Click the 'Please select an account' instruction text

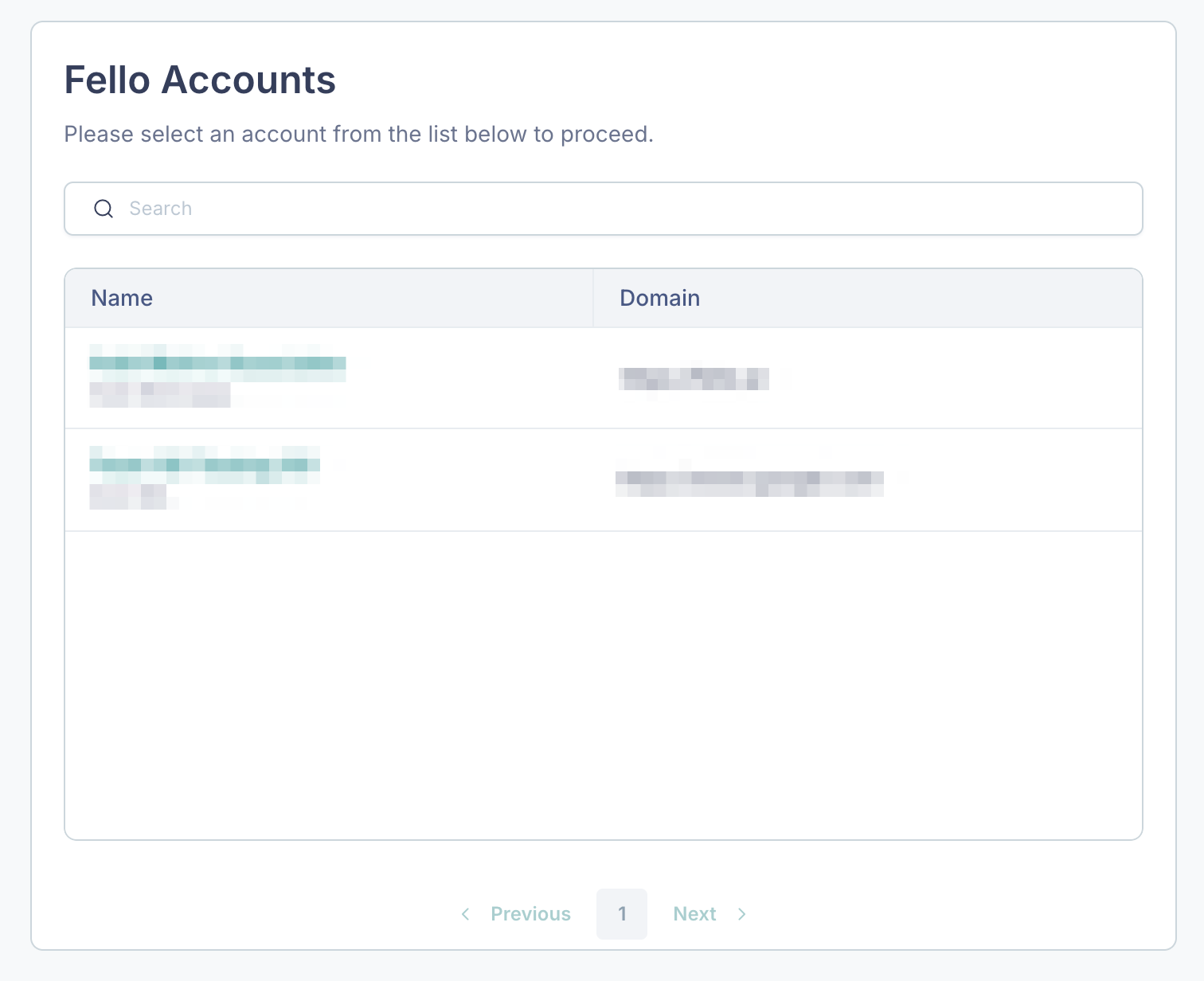click(x=358, y=134)
